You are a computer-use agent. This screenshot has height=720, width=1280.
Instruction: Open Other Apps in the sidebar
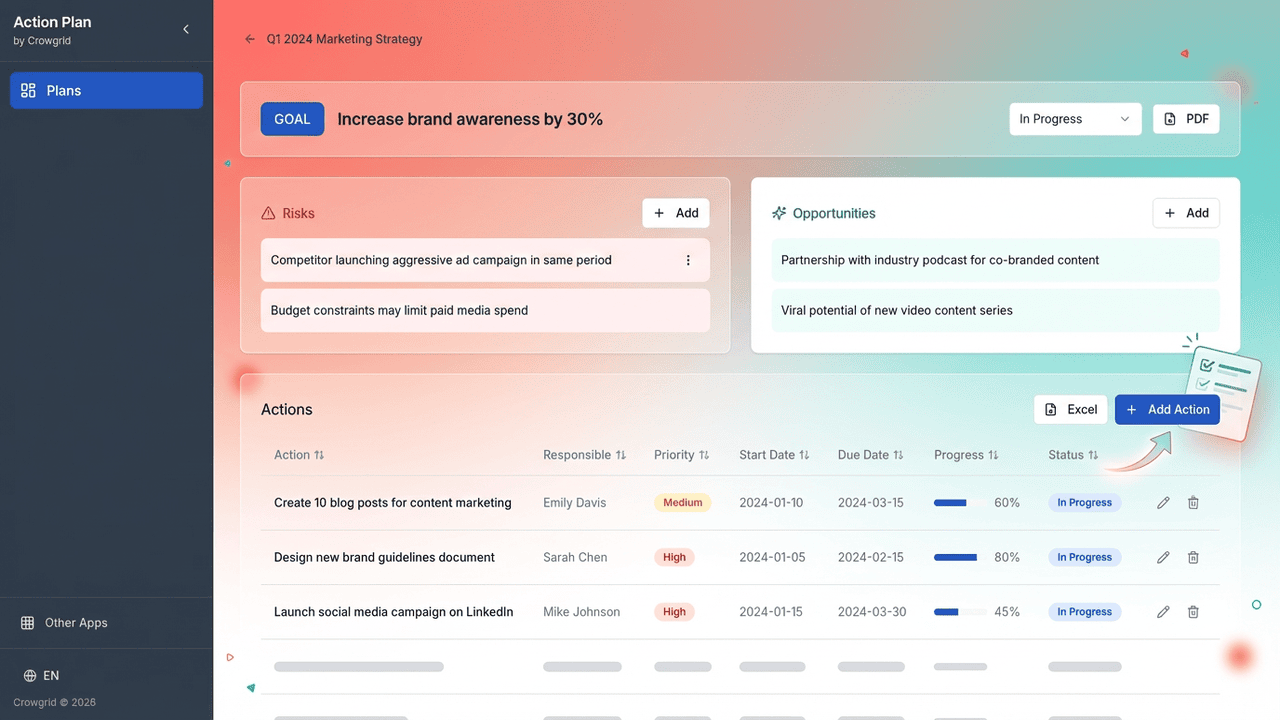(76, 623)
